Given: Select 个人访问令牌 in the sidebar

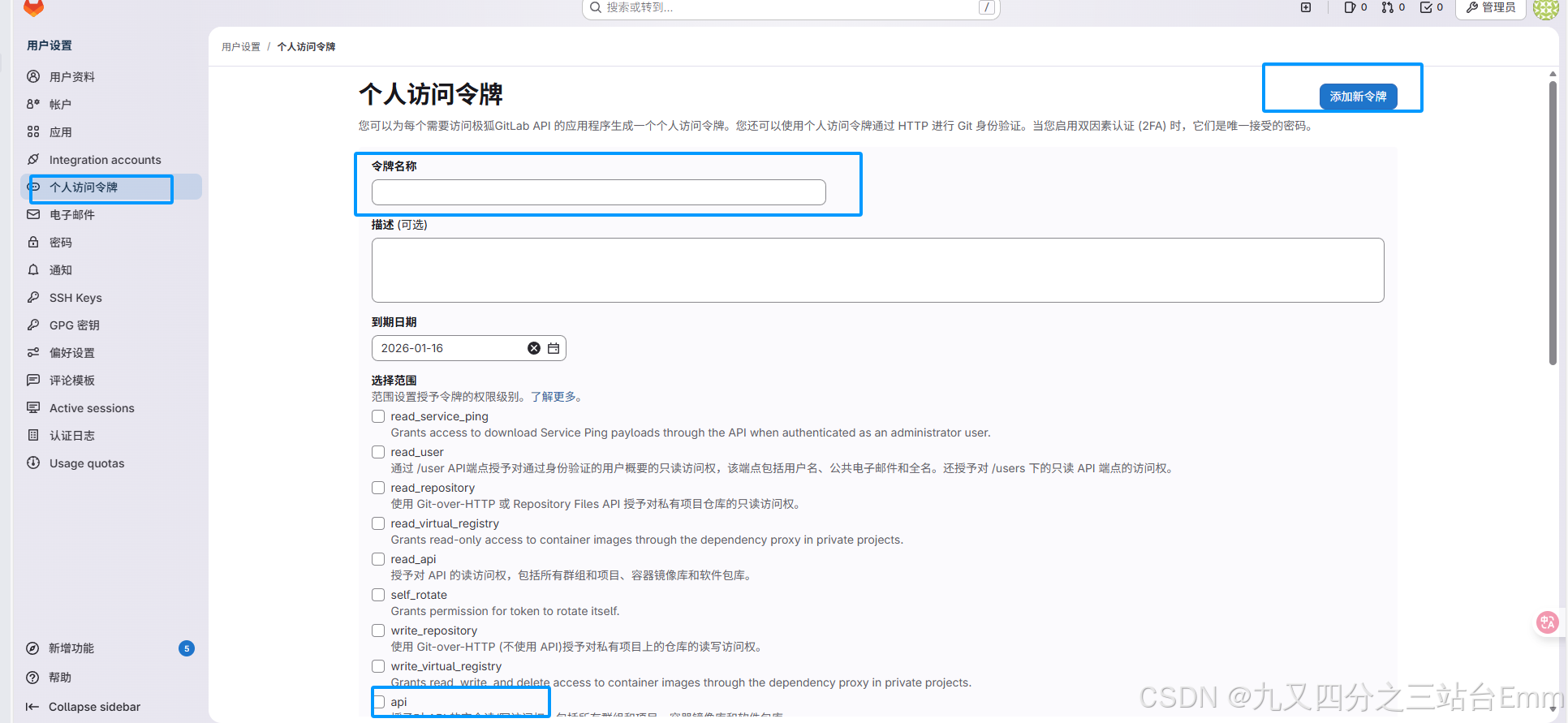Looking at the screenshot, I should point(111,187).
